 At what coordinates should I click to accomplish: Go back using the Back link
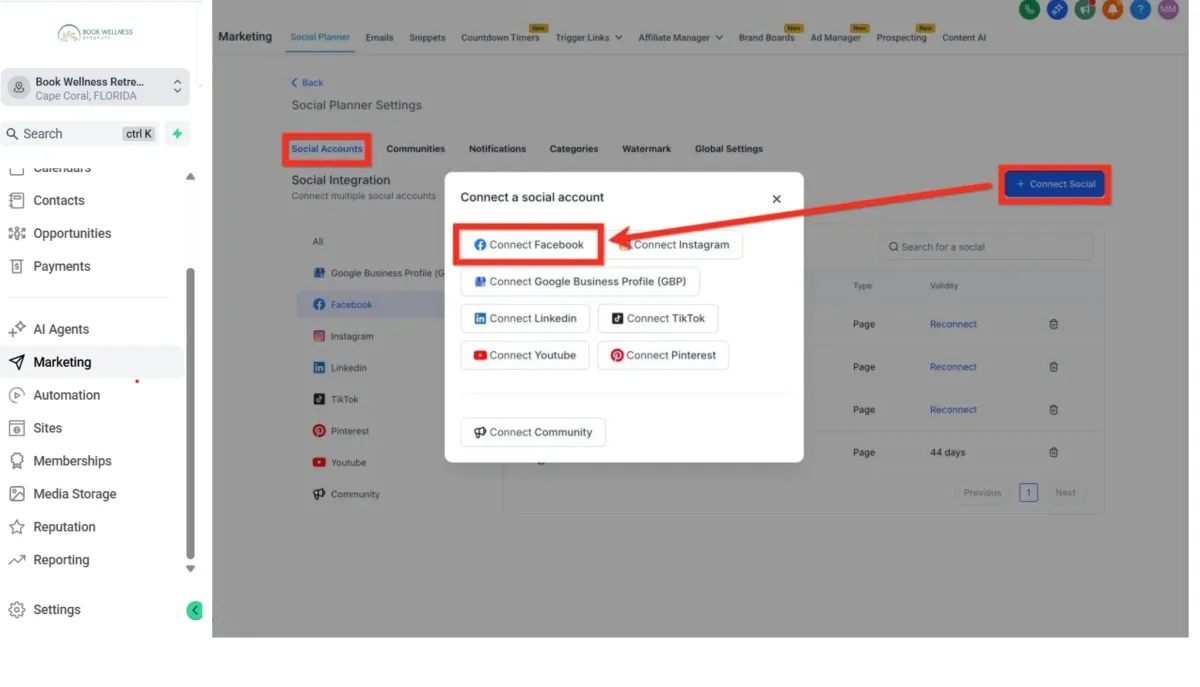pos(307,83)
